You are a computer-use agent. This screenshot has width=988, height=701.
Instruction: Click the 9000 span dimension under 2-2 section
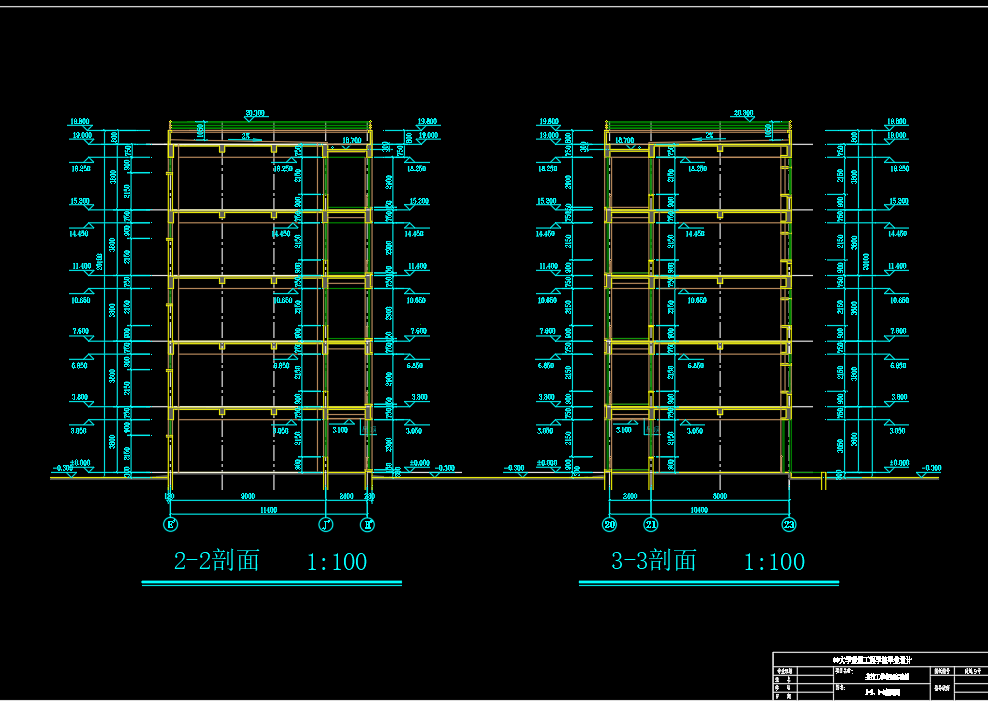(x=246, y=496)
